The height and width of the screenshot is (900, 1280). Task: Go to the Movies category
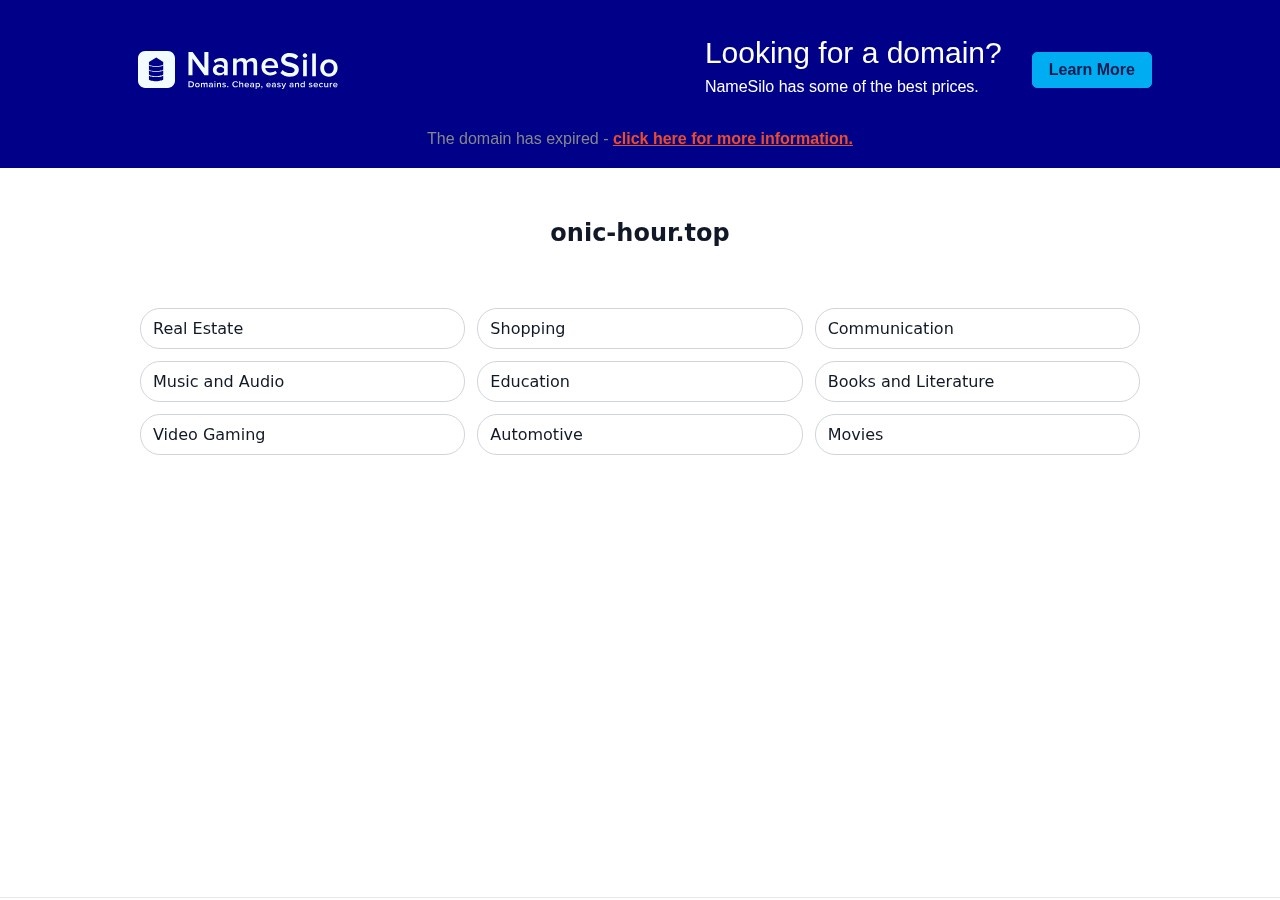(x=977, y=434)
